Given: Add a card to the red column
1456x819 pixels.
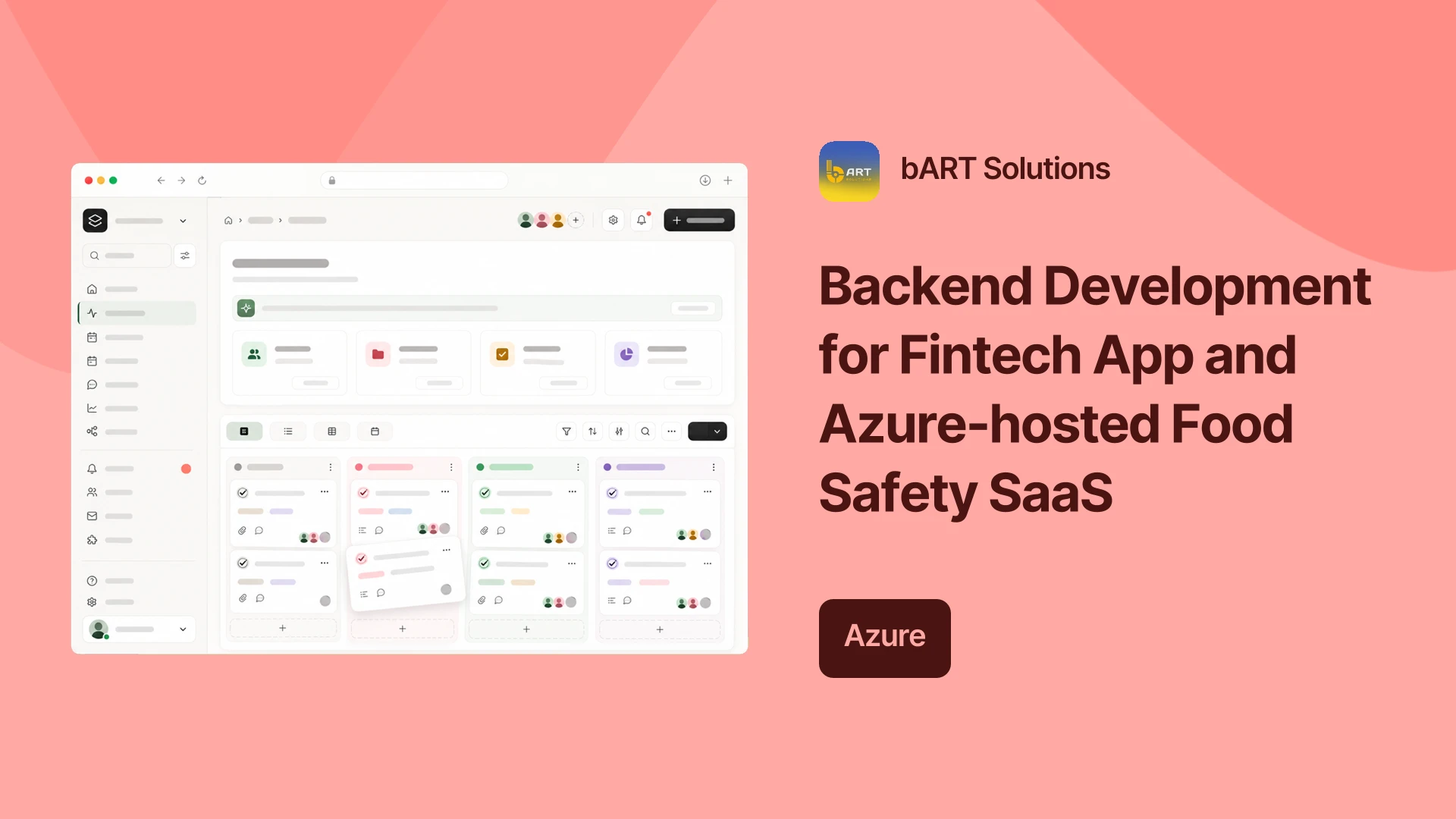Looking at the screenshot, I should coord(403,629).
